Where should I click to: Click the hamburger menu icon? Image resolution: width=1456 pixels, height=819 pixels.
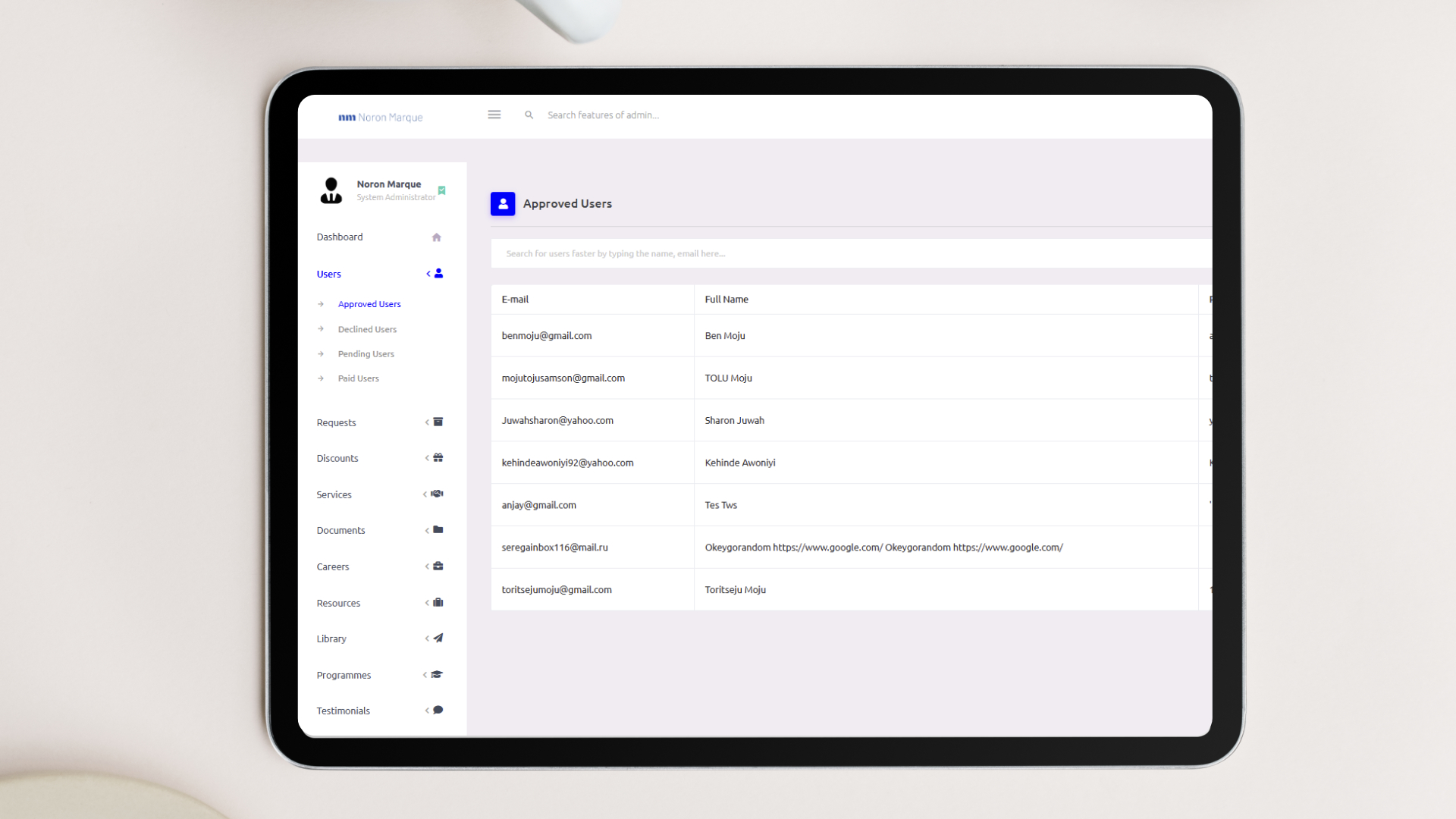coord(494,115)
